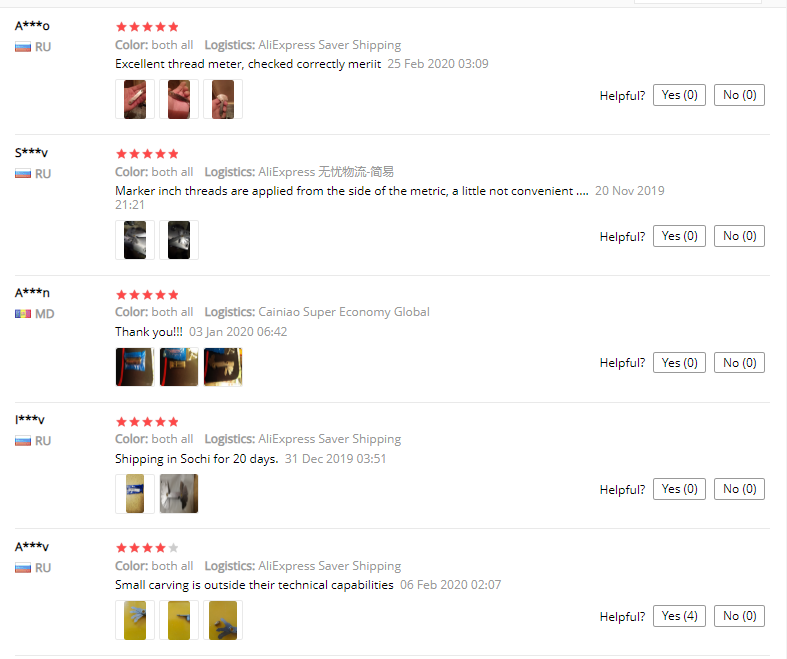Open second photo in Sochi shipping review
787x659 pixels.
pyautogui.click(x=179, y=494)
